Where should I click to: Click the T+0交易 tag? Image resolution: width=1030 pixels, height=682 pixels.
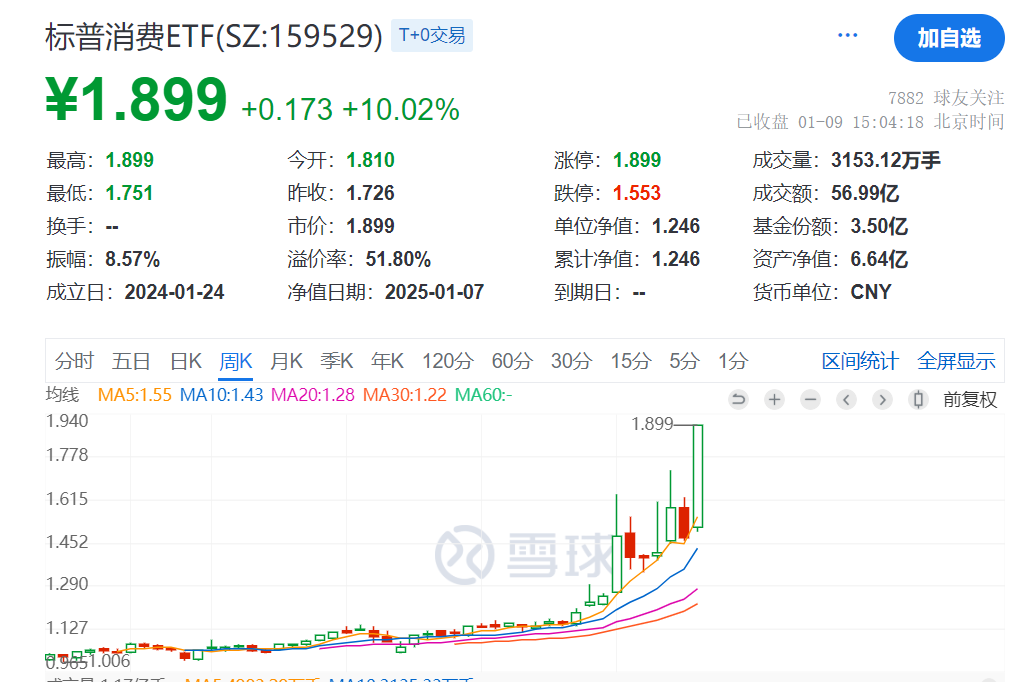point(432,35)
